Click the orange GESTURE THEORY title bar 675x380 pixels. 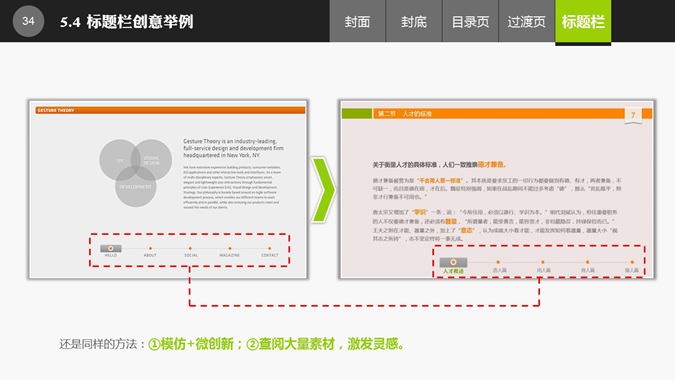point(170,110)
